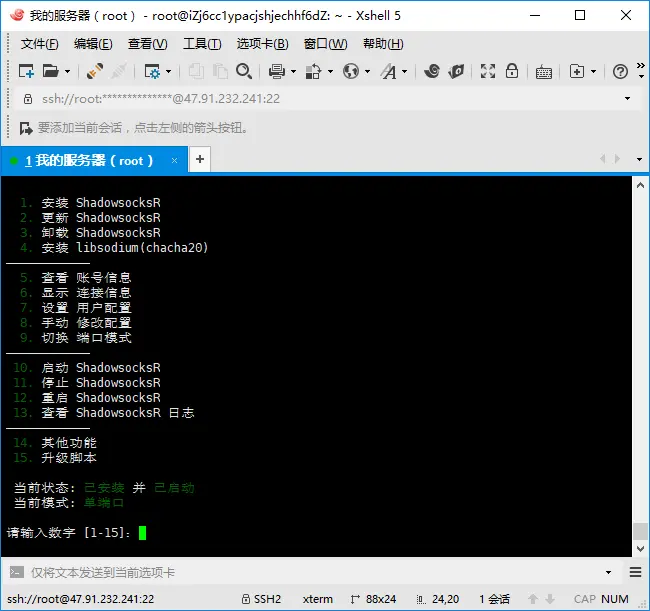The width and height of the screenshot is (650, 611).
Task: Expand the file transfer dropdown arrow
Action: pyautogui.click(x=330, y=72)
